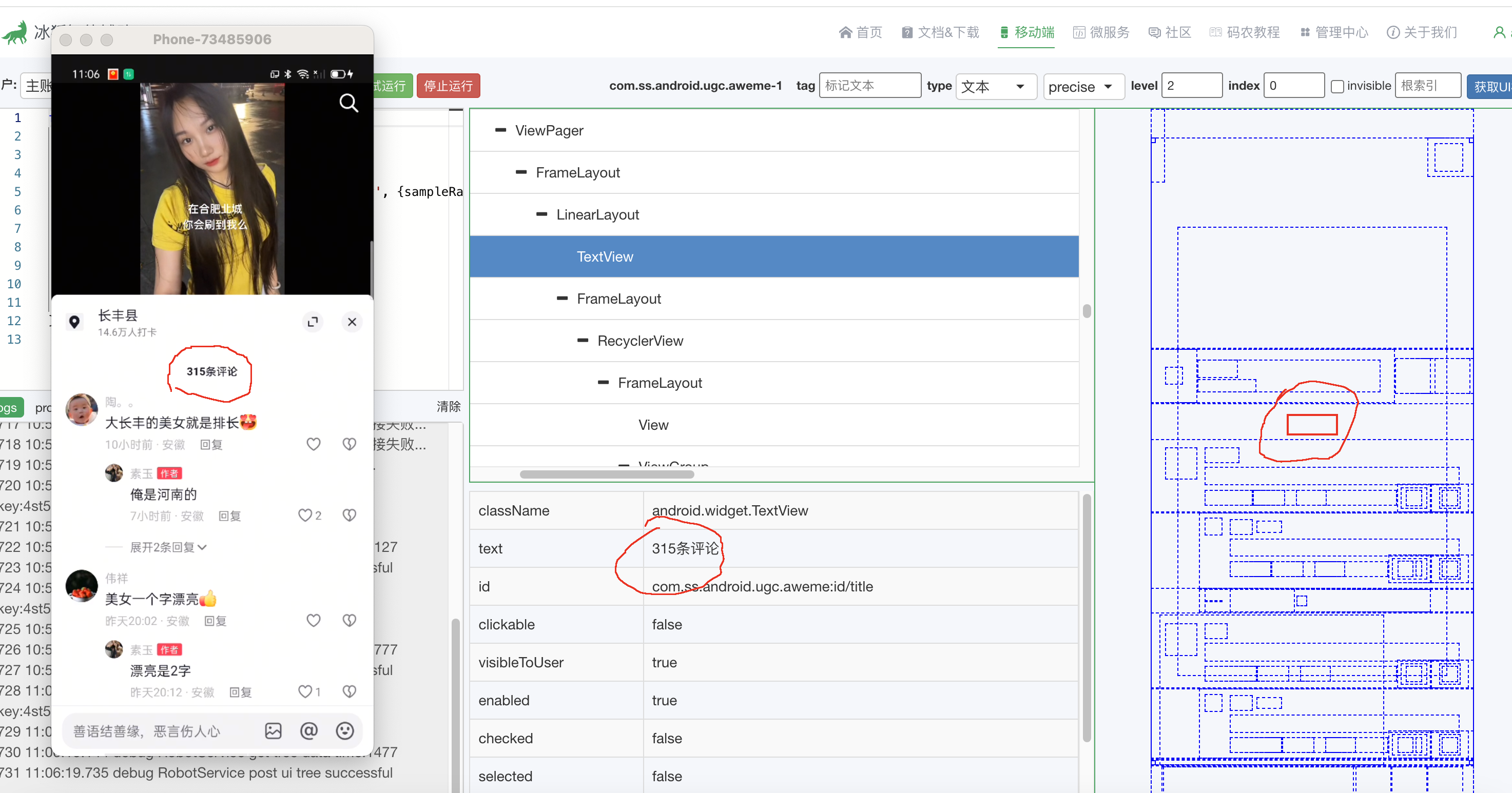Toggle the invisible checkbox
Image resolution: width=1512 pixels, height=793 pixels.
coord(1337,87)
